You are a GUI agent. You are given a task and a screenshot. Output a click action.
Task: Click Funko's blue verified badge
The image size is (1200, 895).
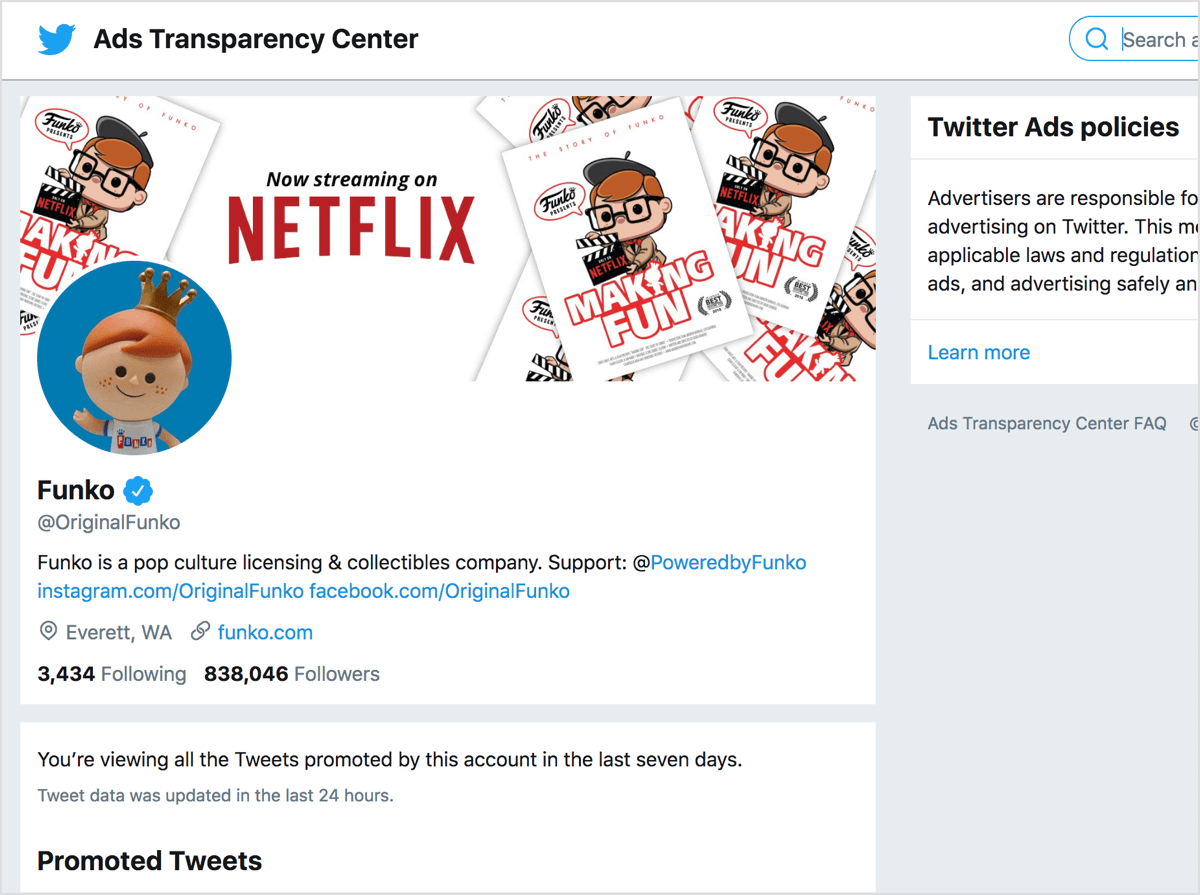click(x=138, y=489)
